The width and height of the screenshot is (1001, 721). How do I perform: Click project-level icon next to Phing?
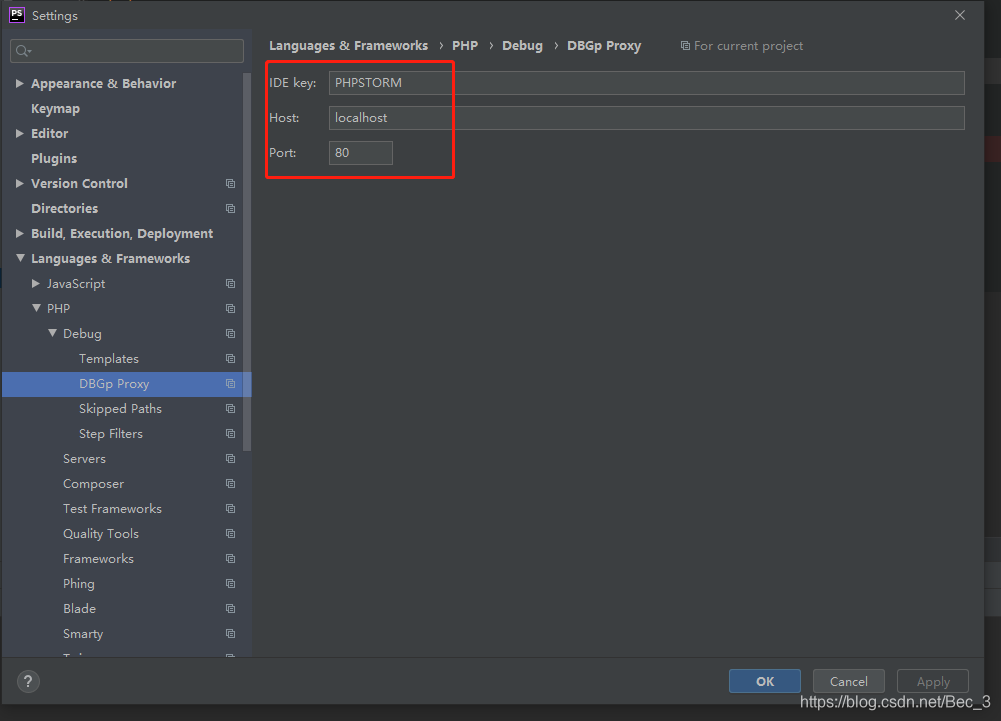tap(230, 584)
